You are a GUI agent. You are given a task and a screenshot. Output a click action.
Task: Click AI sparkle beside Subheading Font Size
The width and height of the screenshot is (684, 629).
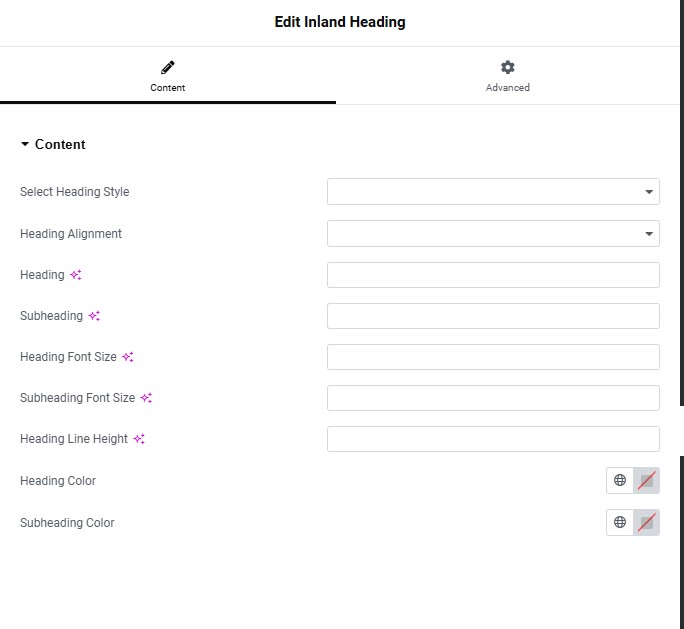146,398
